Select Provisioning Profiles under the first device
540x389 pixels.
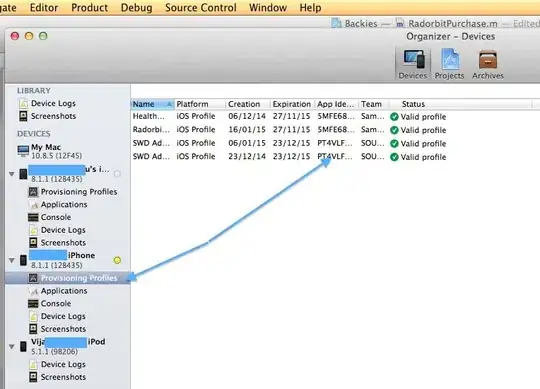coord(79,192)
